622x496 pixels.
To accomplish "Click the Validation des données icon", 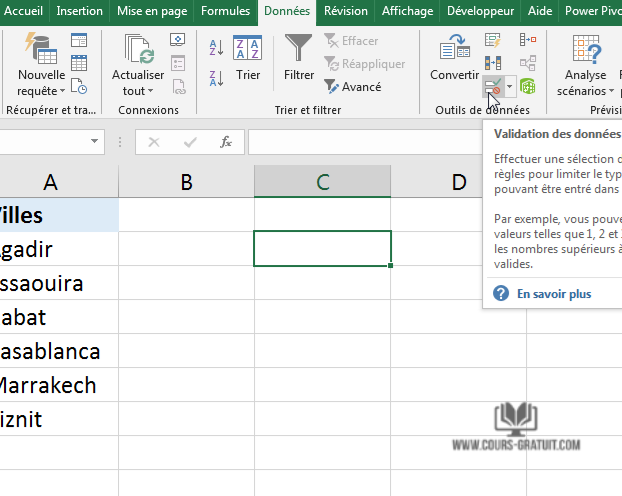I will (493, 88).
